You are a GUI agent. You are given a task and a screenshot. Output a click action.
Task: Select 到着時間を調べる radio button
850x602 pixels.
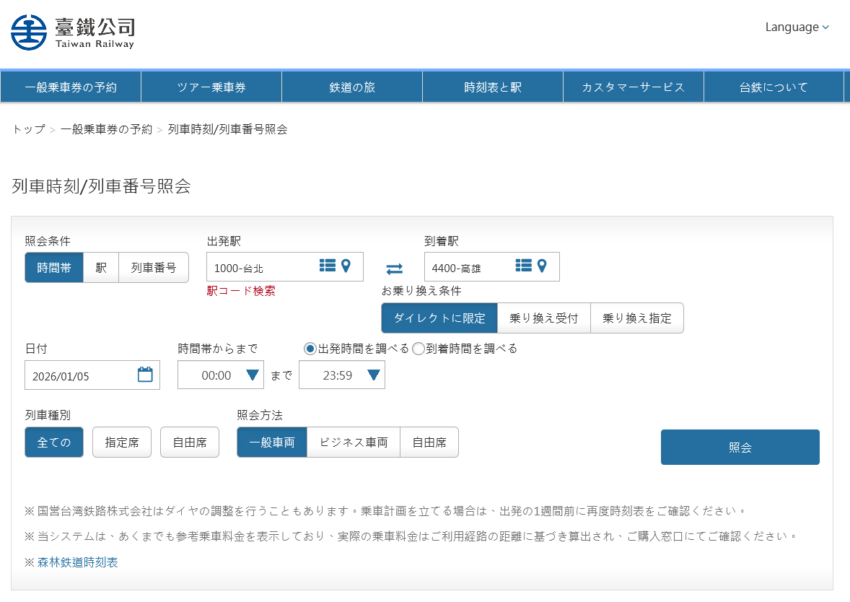coord(419,349)
